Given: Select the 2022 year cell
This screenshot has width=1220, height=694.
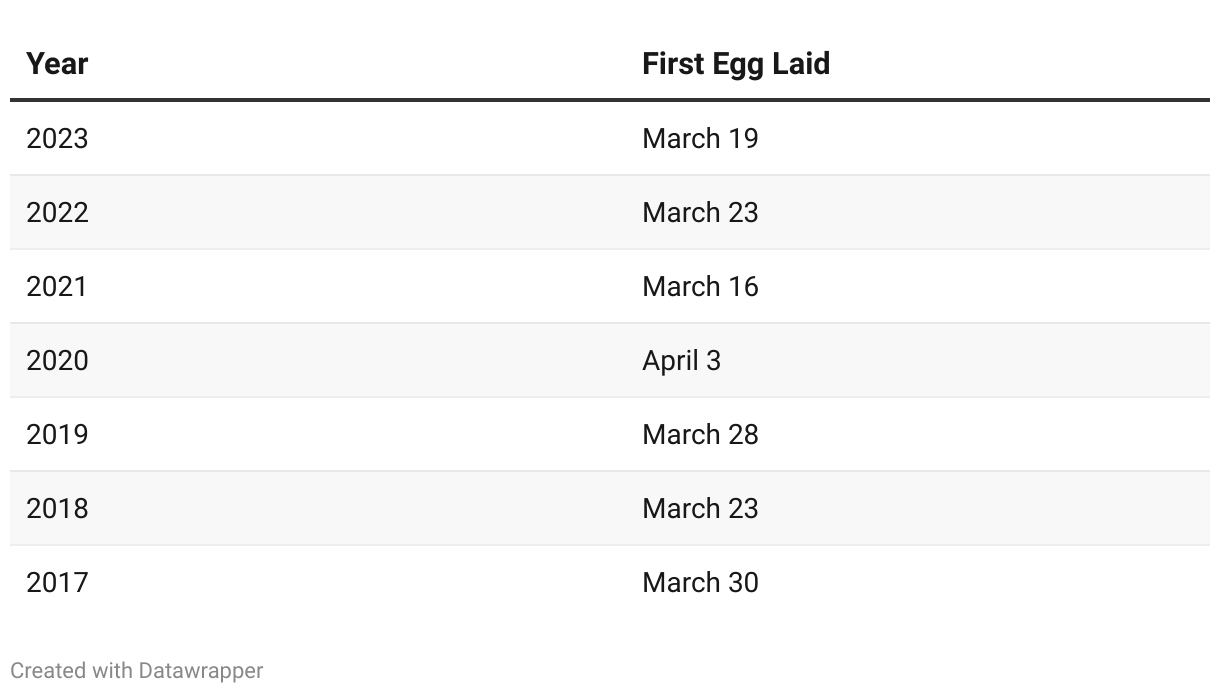Looking at the screenshot, I should 57,212.
